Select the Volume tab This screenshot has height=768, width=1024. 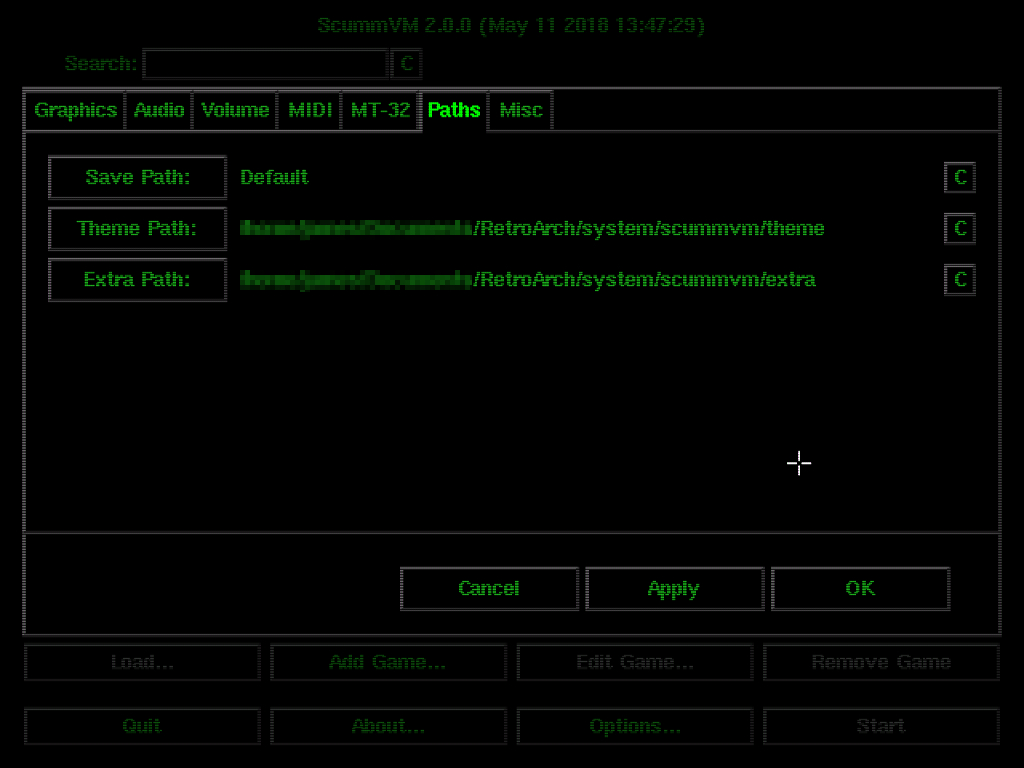[x=235, y=110]
